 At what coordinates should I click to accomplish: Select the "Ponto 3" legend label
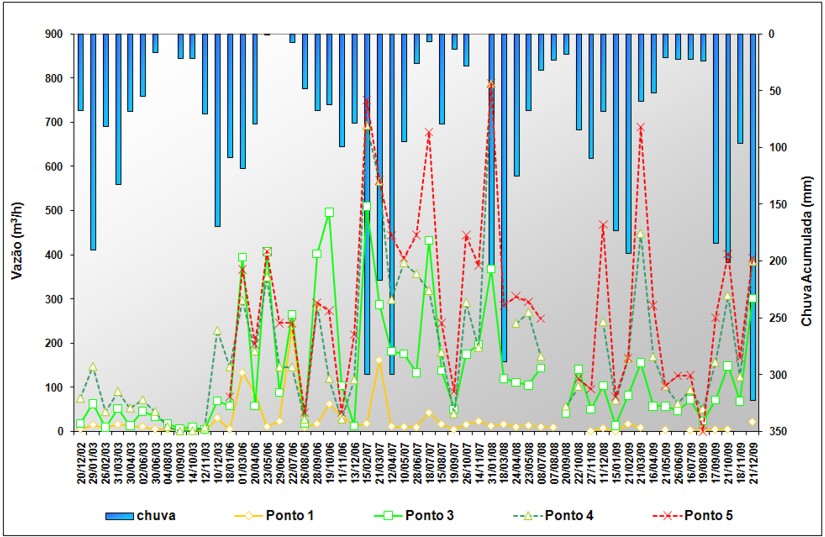point(434,515)
